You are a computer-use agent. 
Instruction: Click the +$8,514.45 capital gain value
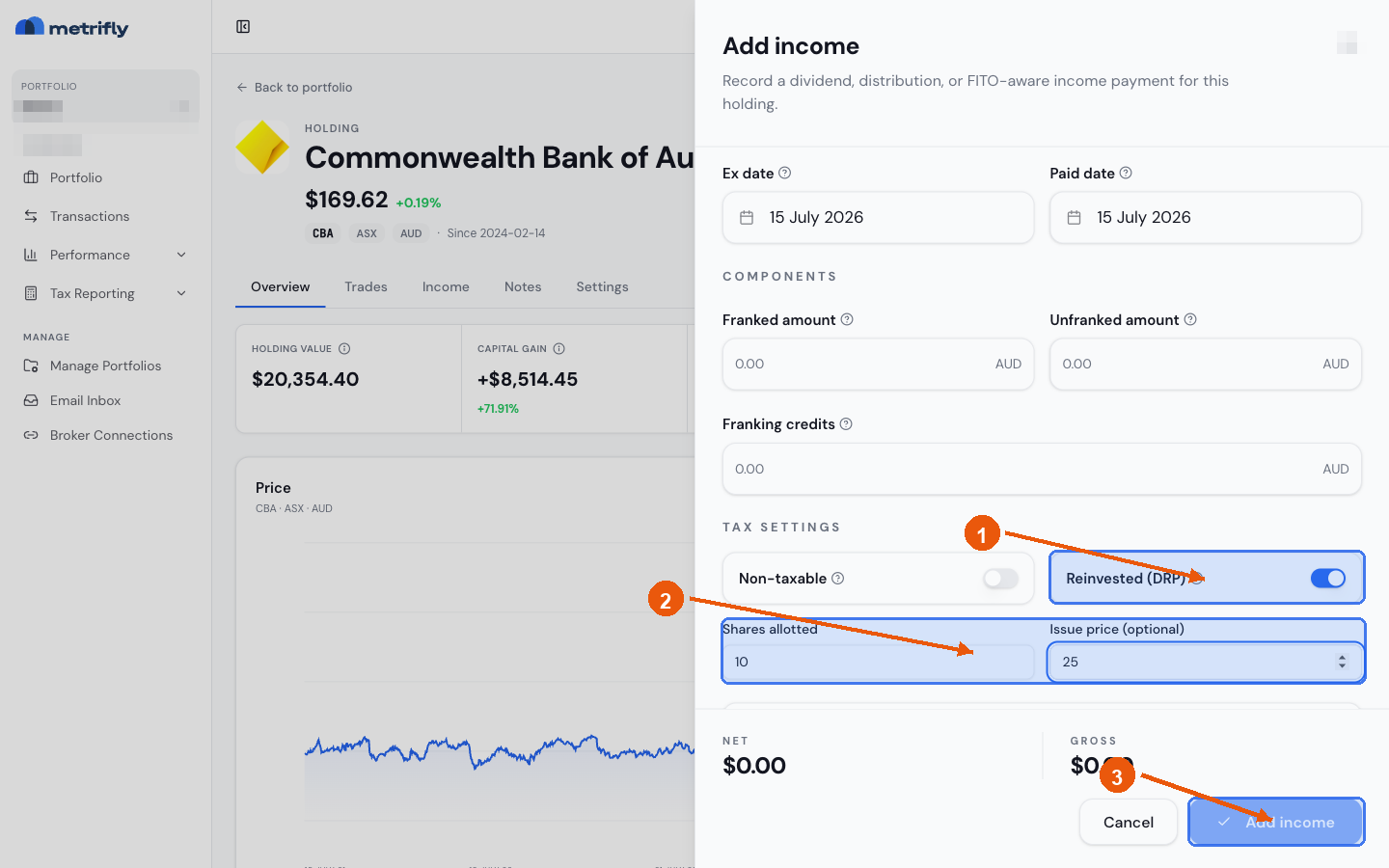click(528, 379)
